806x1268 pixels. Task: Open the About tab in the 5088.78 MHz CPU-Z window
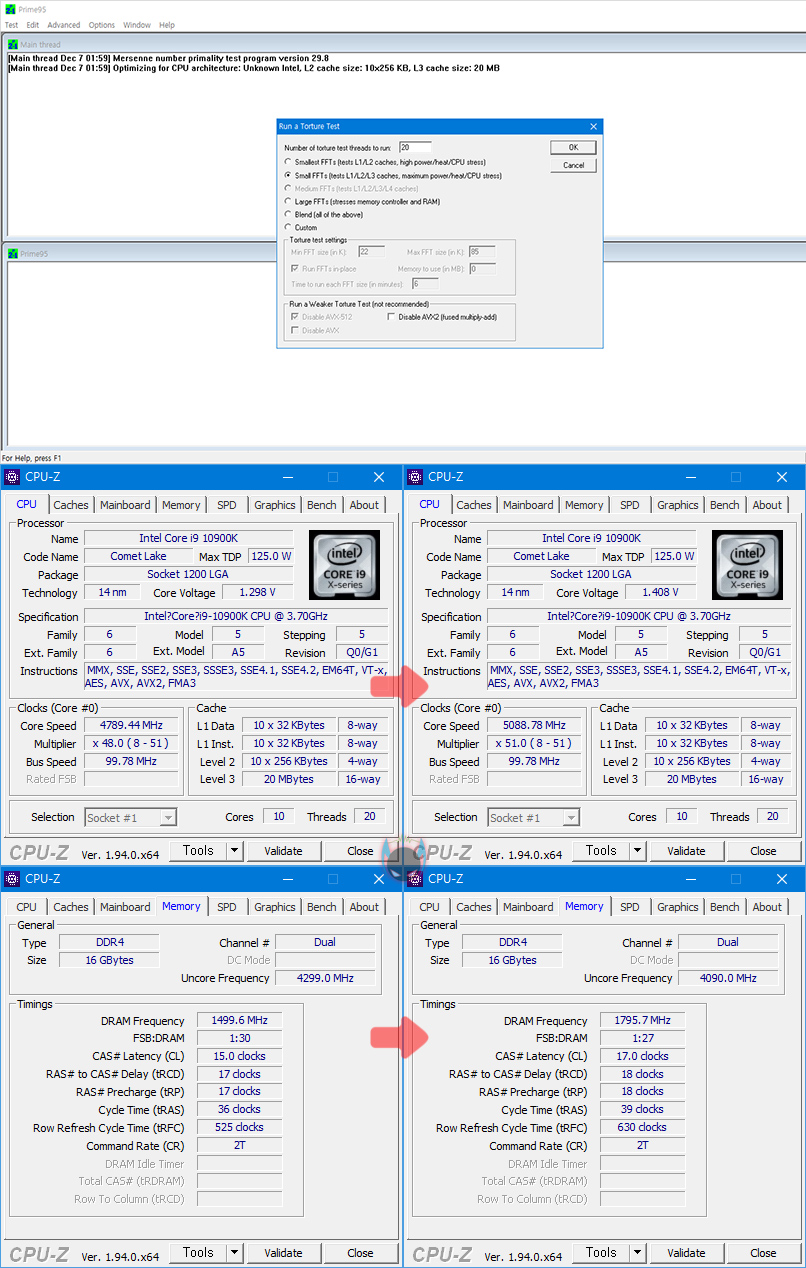tap(767, 505)
